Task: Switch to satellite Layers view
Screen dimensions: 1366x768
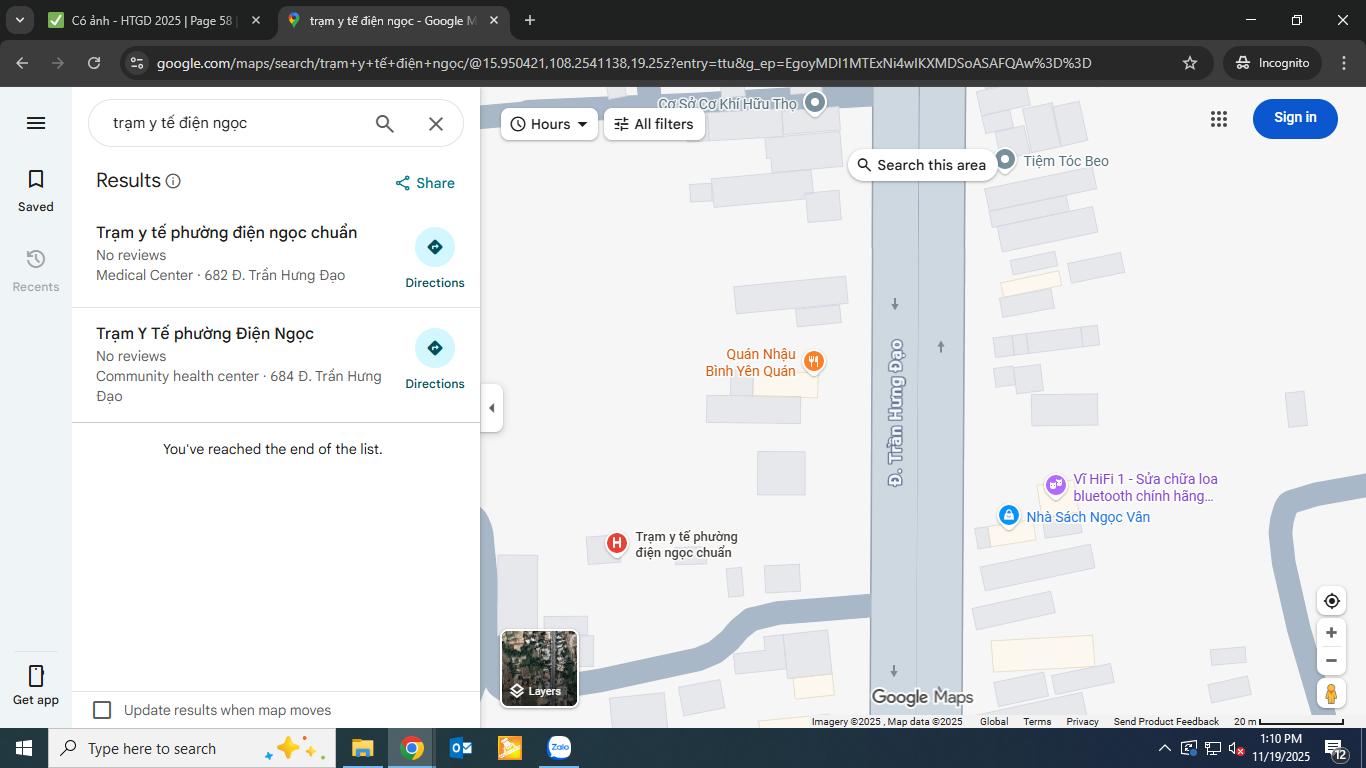Action: coord(539,669)
